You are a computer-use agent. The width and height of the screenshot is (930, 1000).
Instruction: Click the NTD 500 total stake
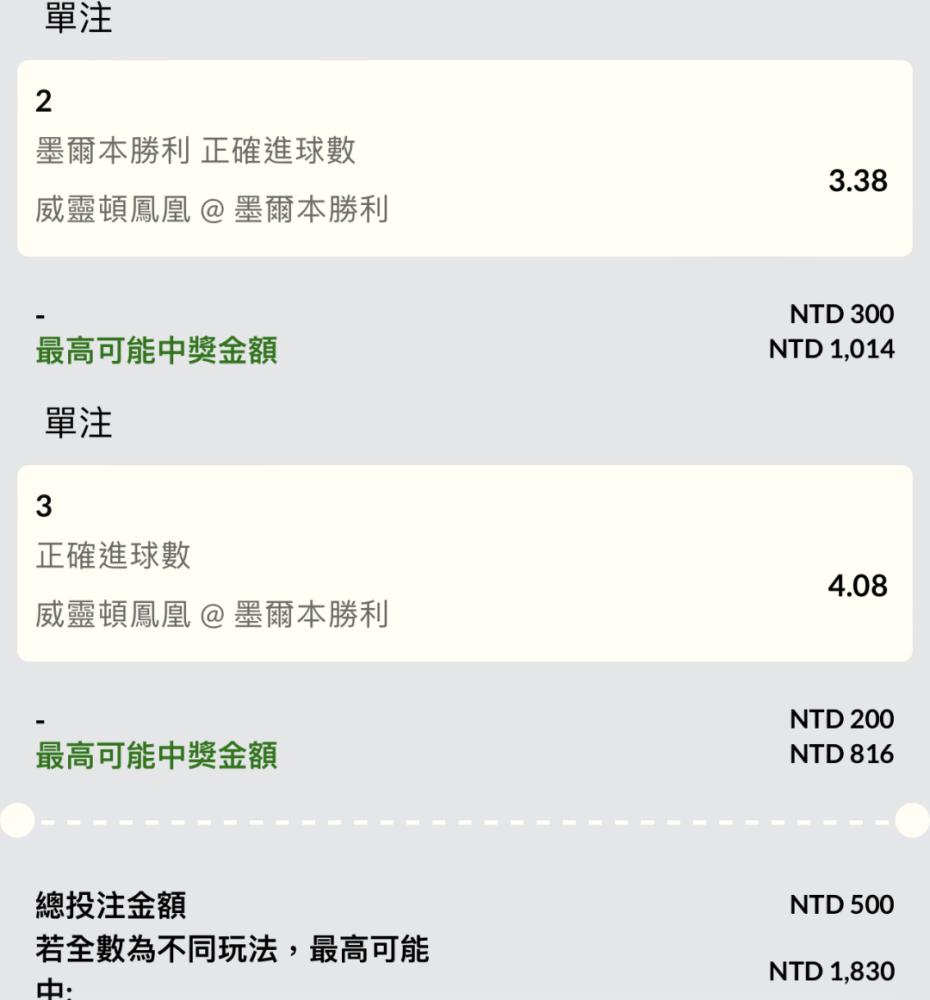pyautogui.click(x=842, y=904)
